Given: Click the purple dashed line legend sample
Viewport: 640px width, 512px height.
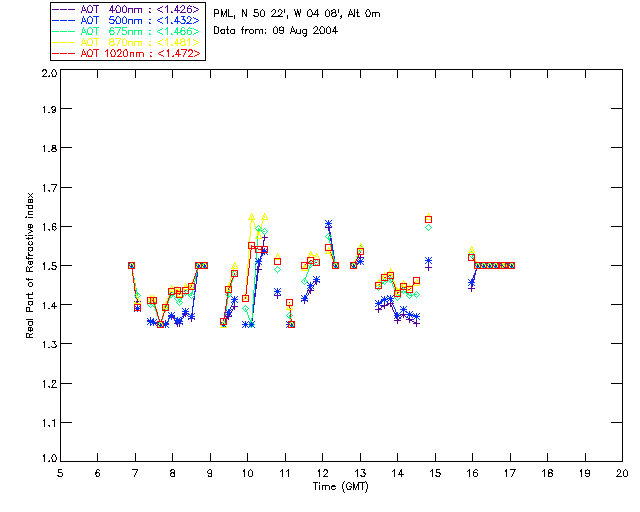Looking at the screenshot, I should click(64, 9).
